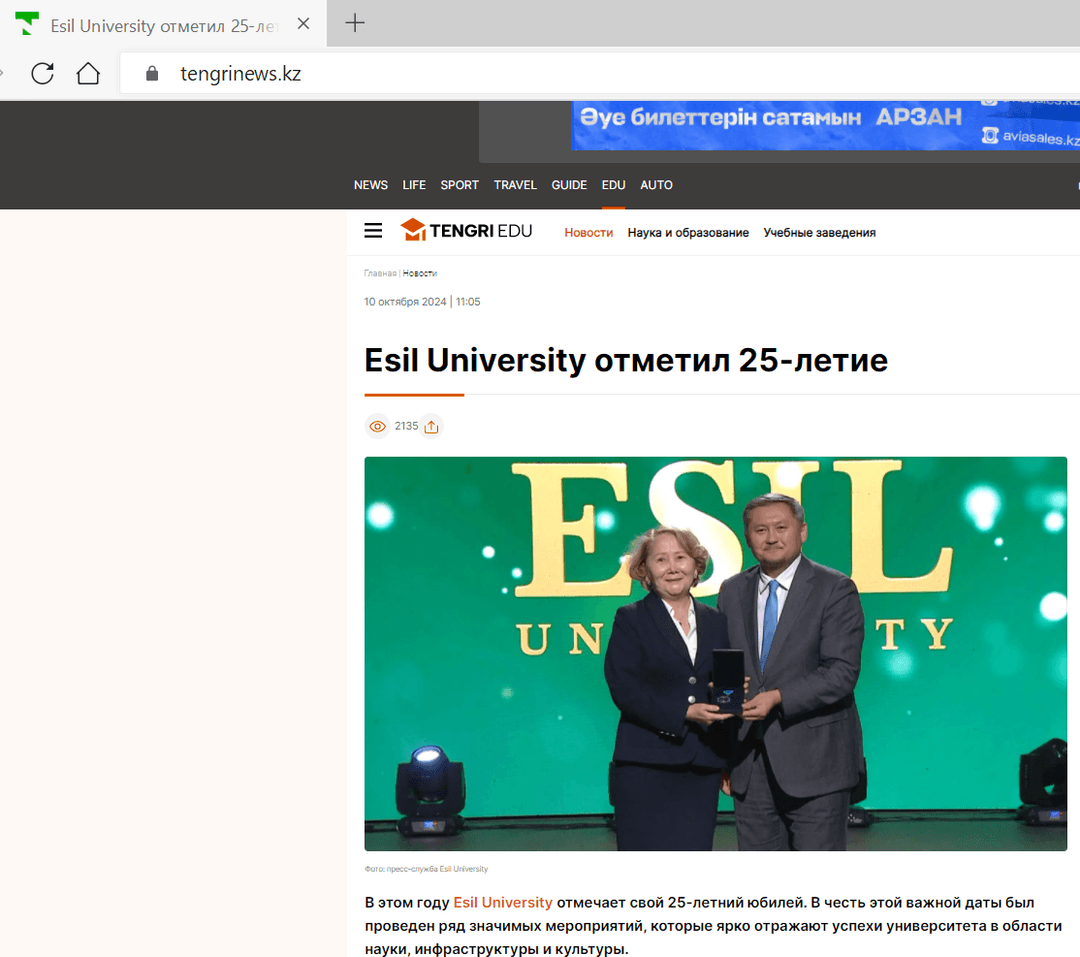Image resolution: width=1080 pixels, height=957 pixels.
Task: Go to browser home page icon
Action: [x=88, y=73]
